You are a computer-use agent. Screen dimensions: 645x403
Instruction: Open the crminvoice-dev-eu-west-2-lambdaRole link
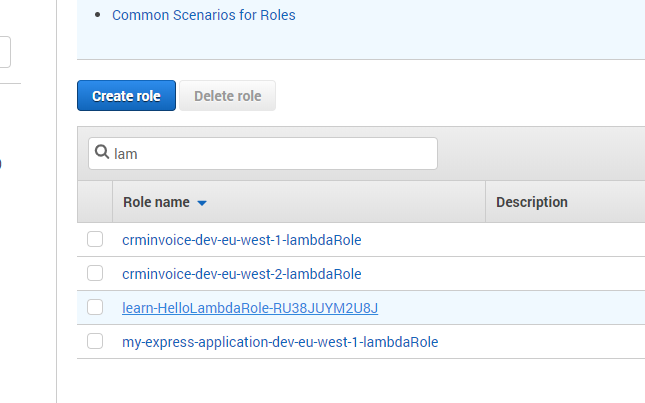[x=241, y=274]
